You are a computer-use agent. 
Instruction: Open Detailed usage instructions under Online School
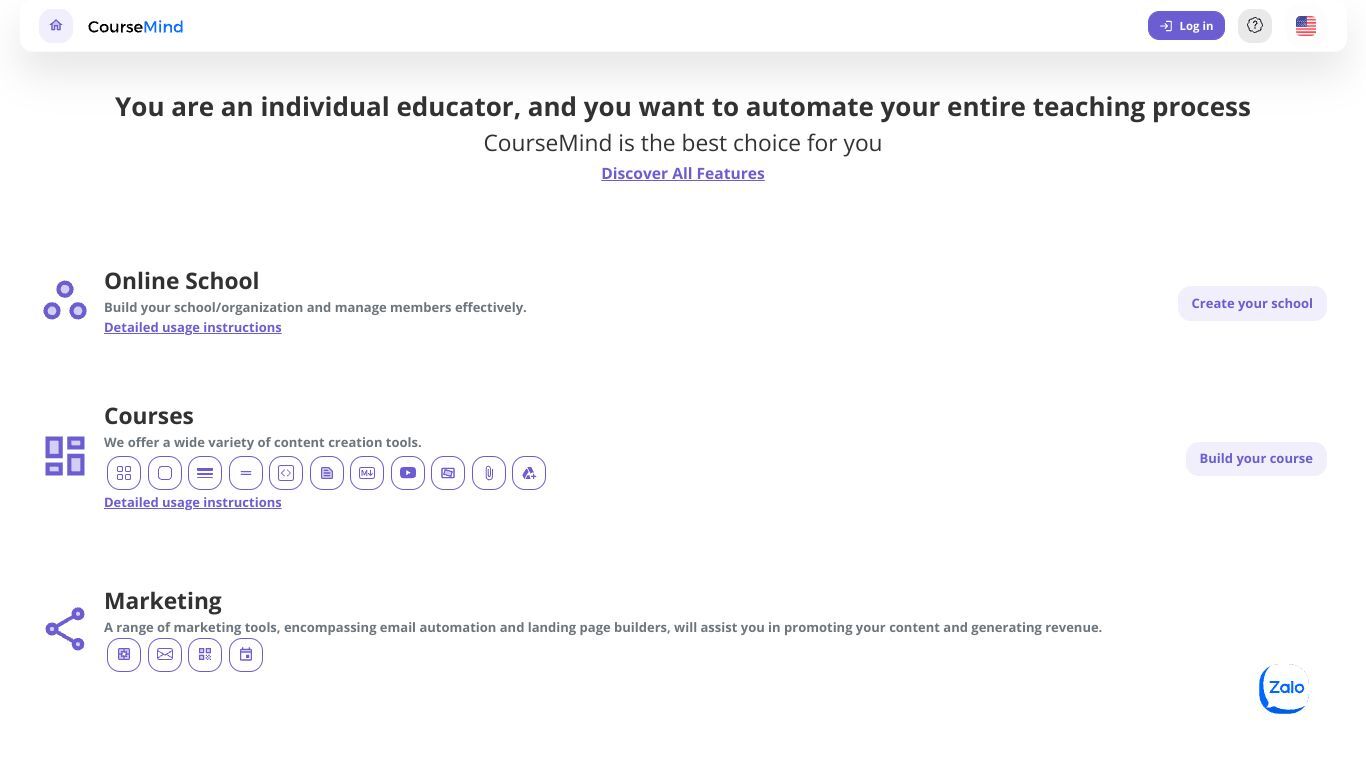pyautogui.click(x=193, y=327)
